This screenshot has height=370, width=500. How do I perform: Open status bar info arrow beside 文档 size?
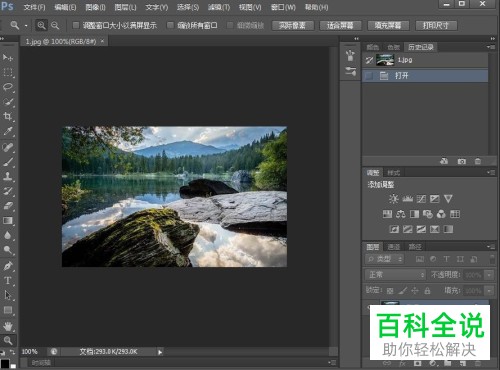pos(160,352)
